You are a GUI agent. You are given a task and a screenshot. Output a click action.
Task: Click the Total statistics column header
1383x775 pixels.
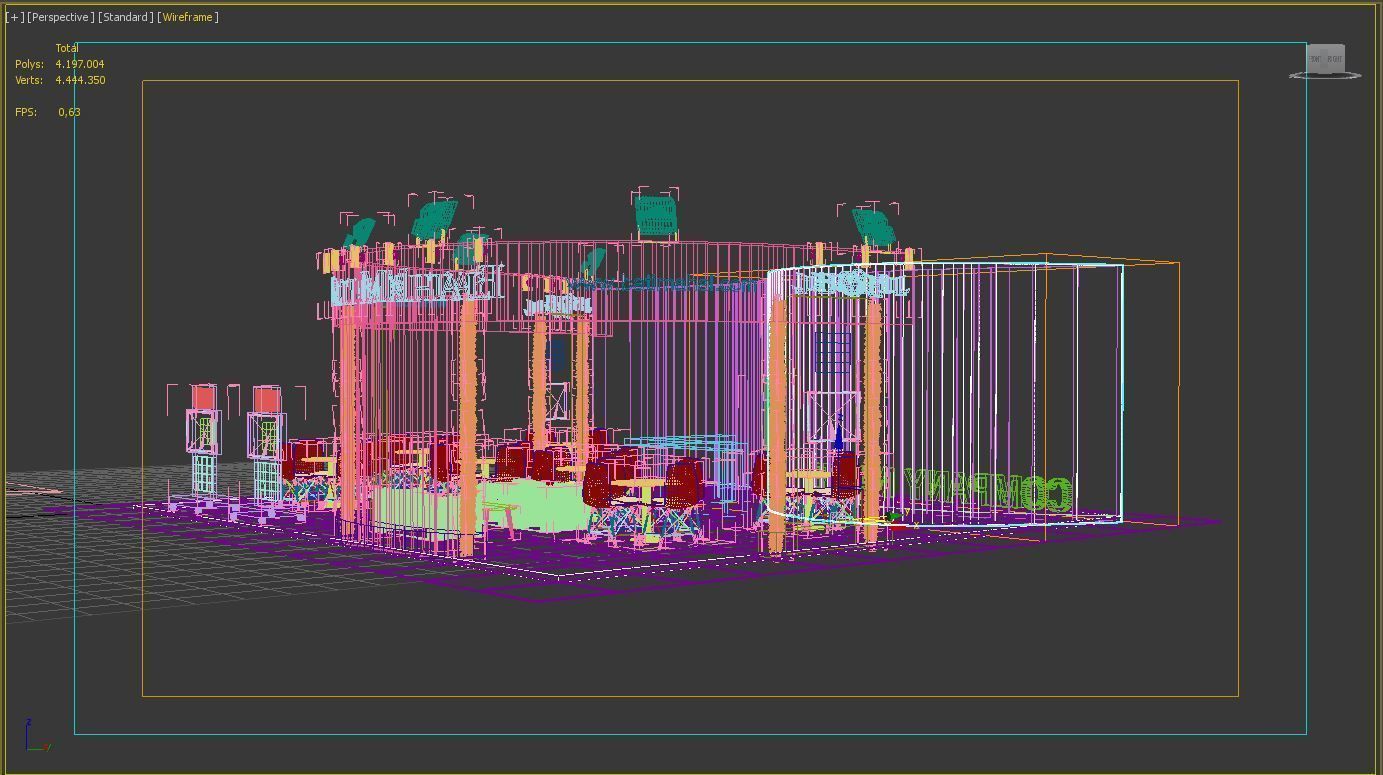(x=67, y=48)
